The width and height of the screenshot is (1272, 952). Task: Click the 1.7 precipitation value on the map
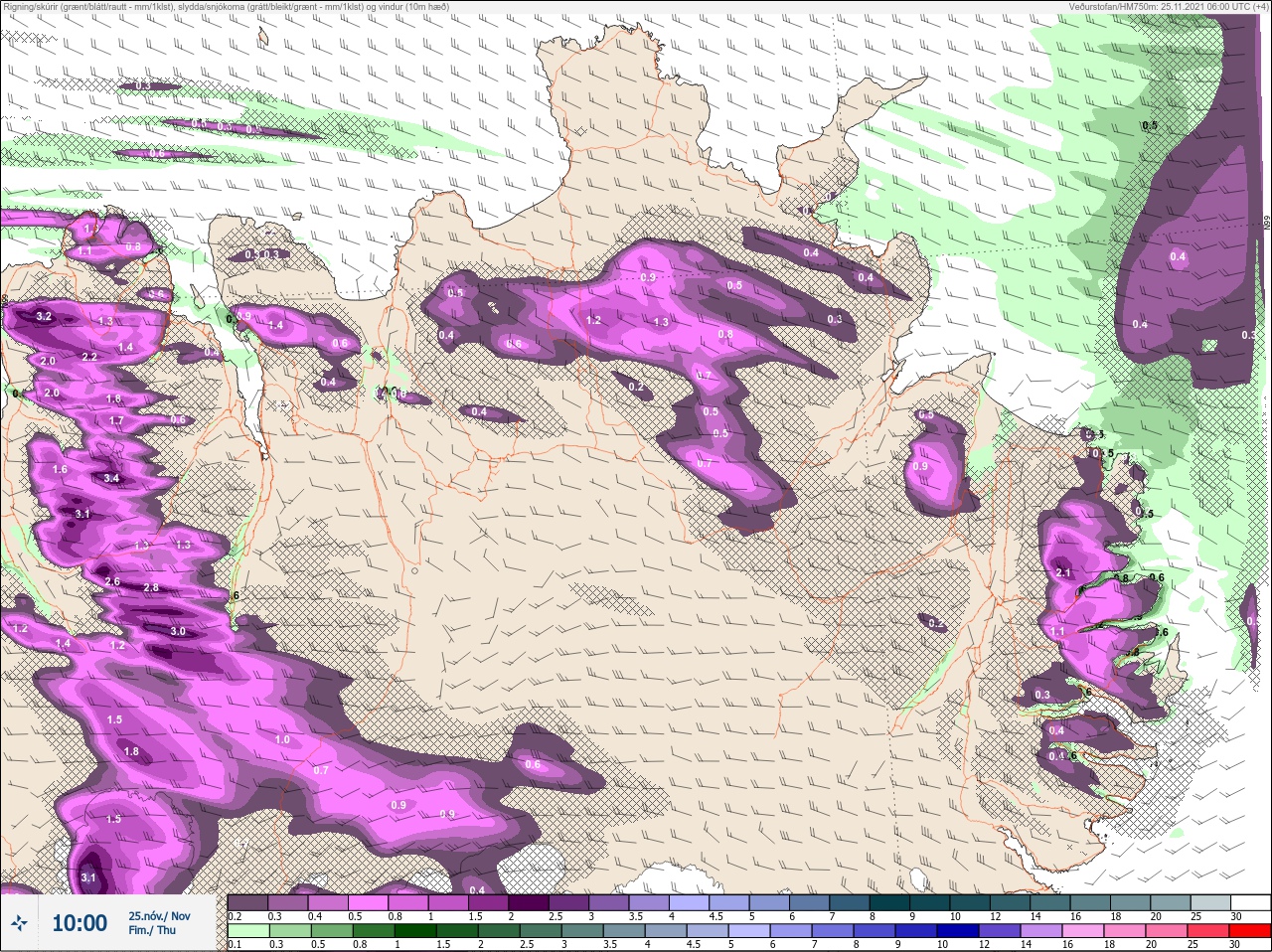tap(116, 420)
